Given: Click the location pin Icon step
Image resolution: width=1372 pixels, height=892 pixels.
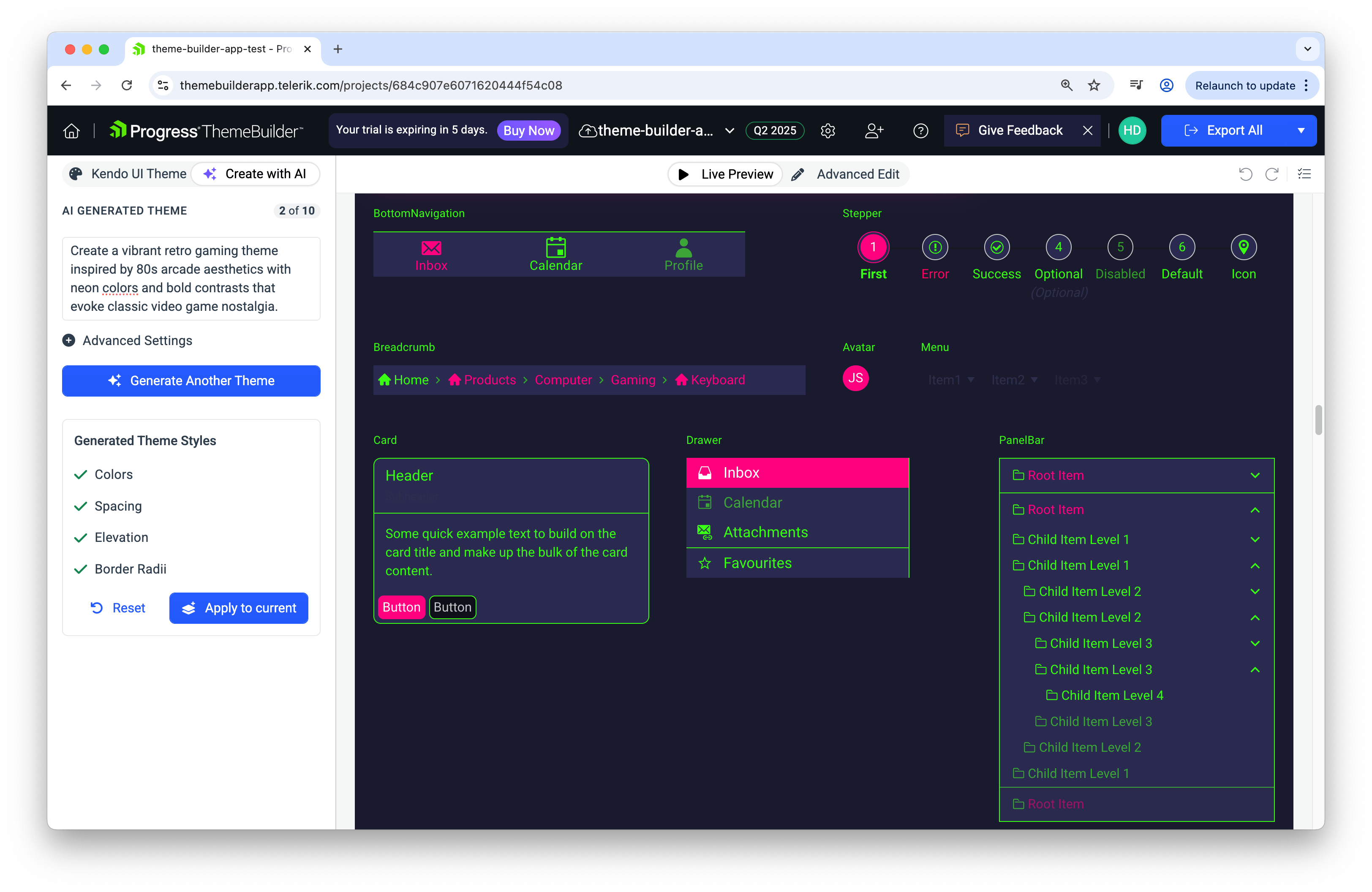Looking at the screenshot, I should (x=1244, y=247).
